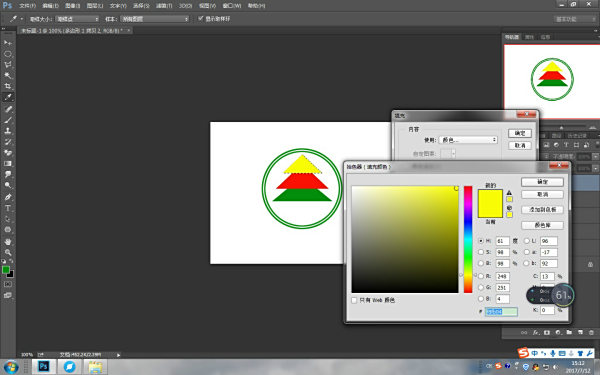Image resolution: width=600 pixels, height=375 pixels.
Task: Click the out-of-gamut warning triangle icon
Action: (509, 192)
